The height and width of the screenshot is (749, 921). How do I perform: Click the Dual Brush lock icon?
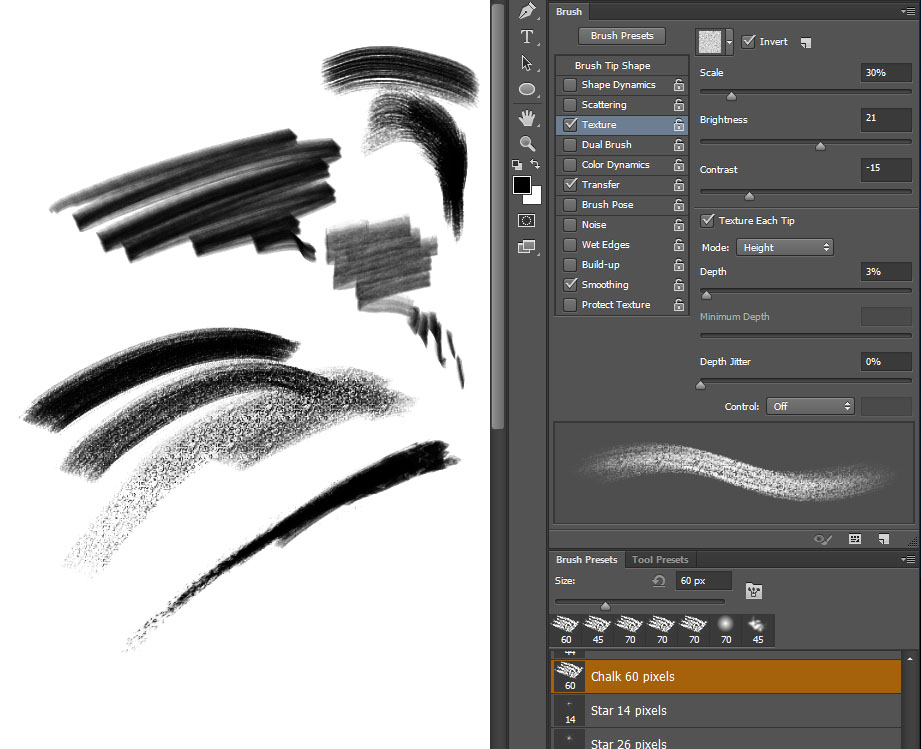pos(679,145)
